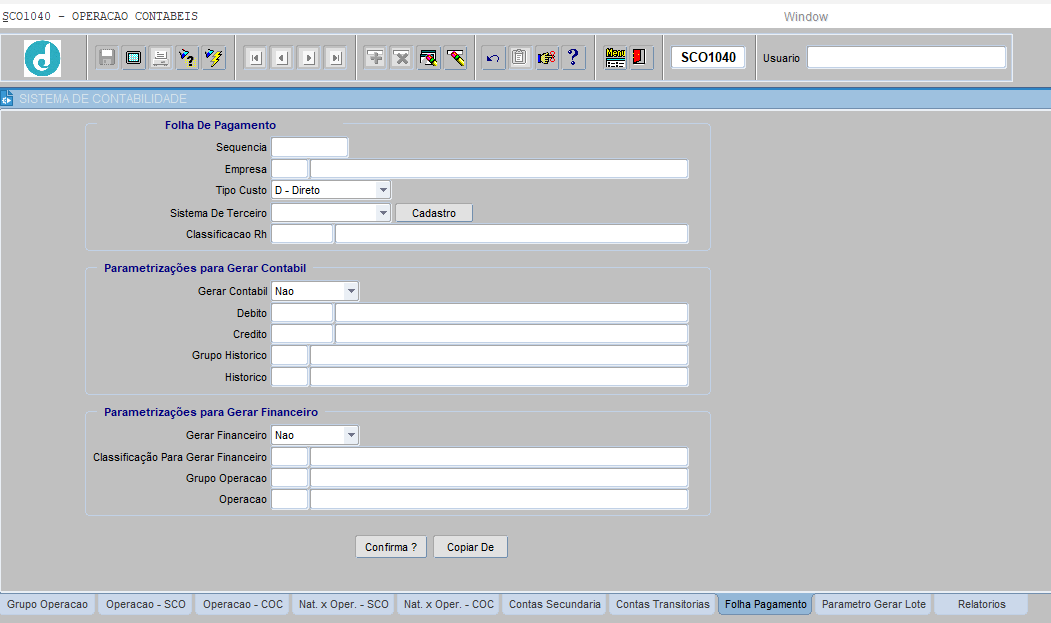
Task: Expand the Sistema De Terceiro dropdown
Action: (x=383, y=213)
